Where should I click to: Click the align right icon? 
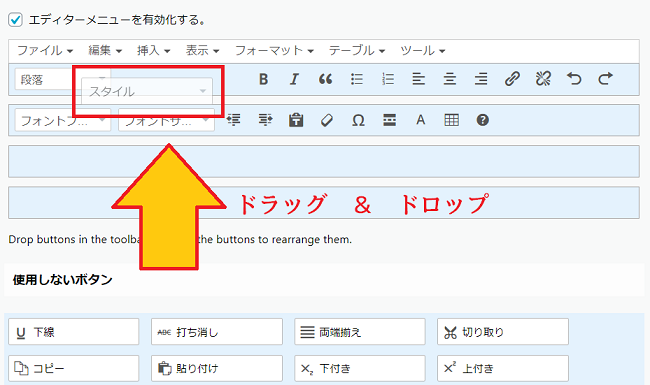[x=481, y=79]
